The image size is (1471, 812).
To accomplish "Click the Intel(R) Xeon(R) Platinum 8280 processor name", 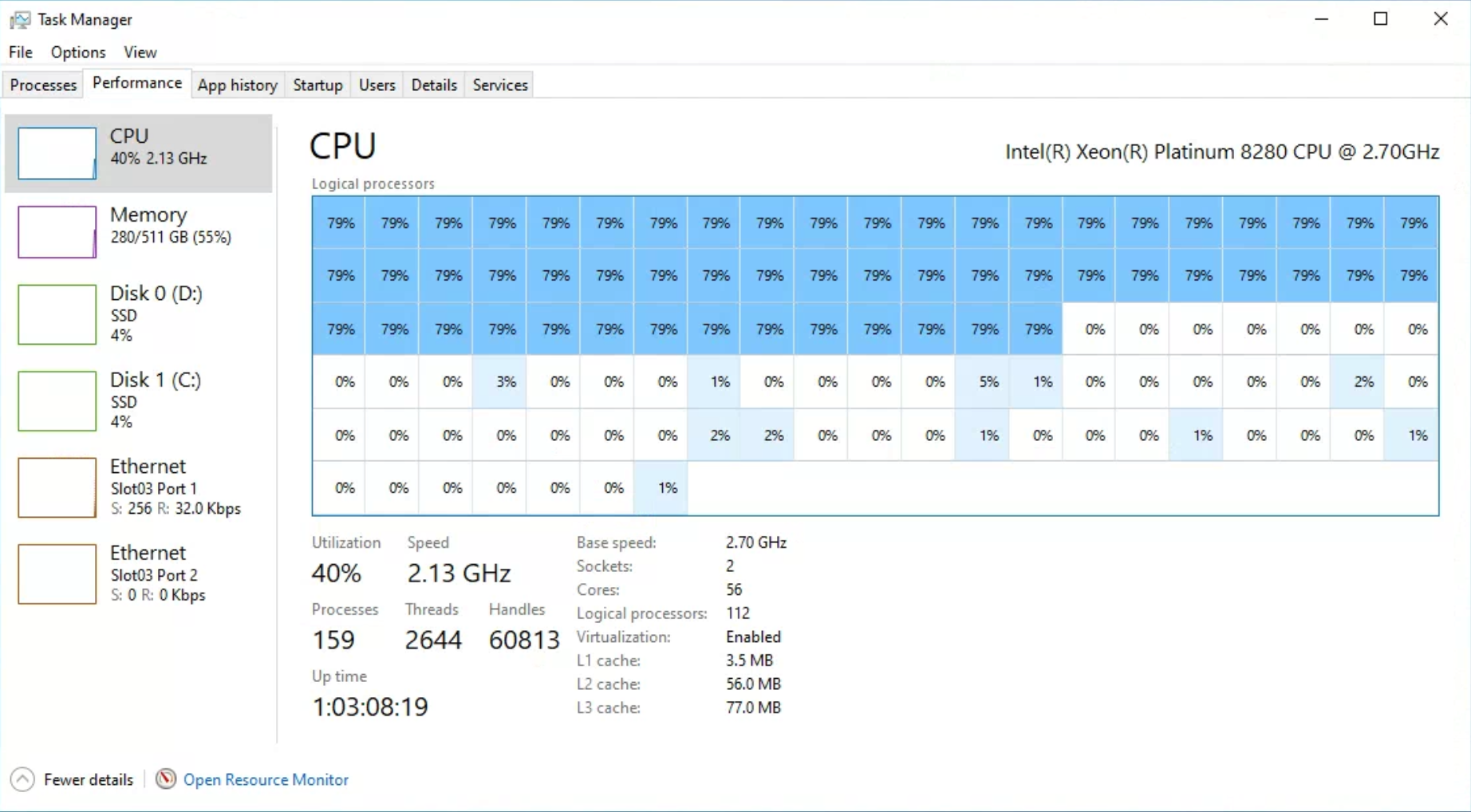I will click(1222, 152).
